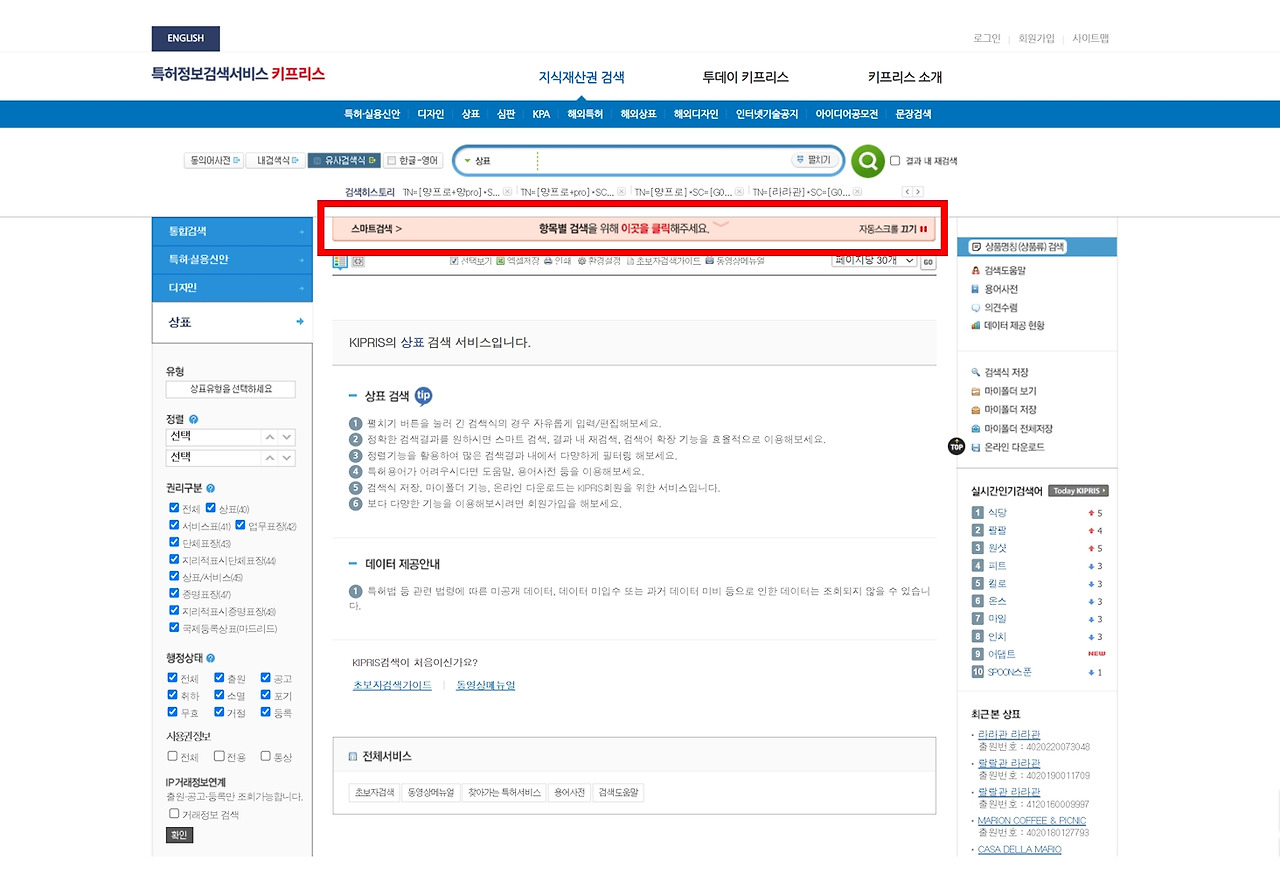The image size is (1280, 888).
Task: Expand search with 펼치기 button
Action: (x=813, y=160)
